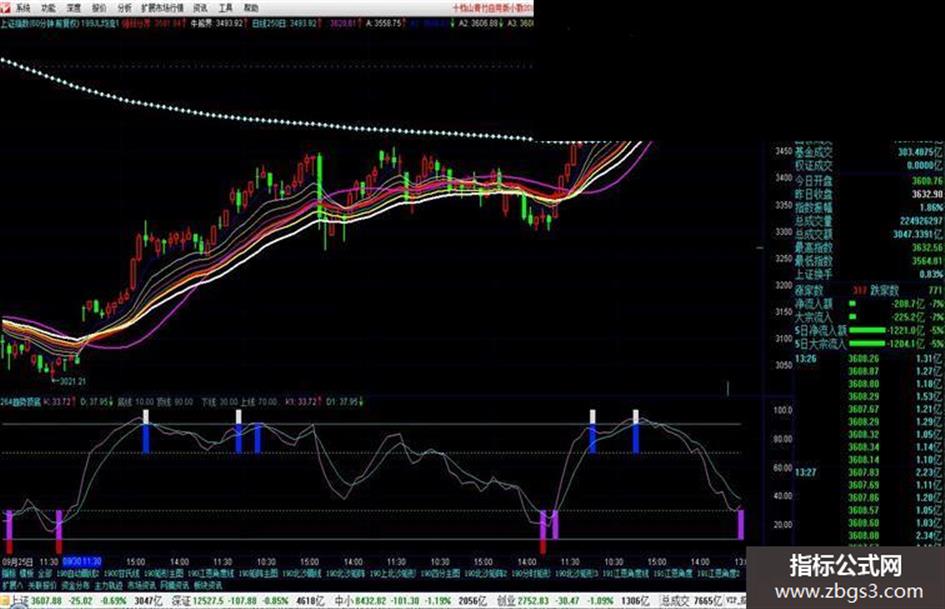945x609 pixels.
Task: Select the 模板 bottom tab
Action: pos(27,574)
